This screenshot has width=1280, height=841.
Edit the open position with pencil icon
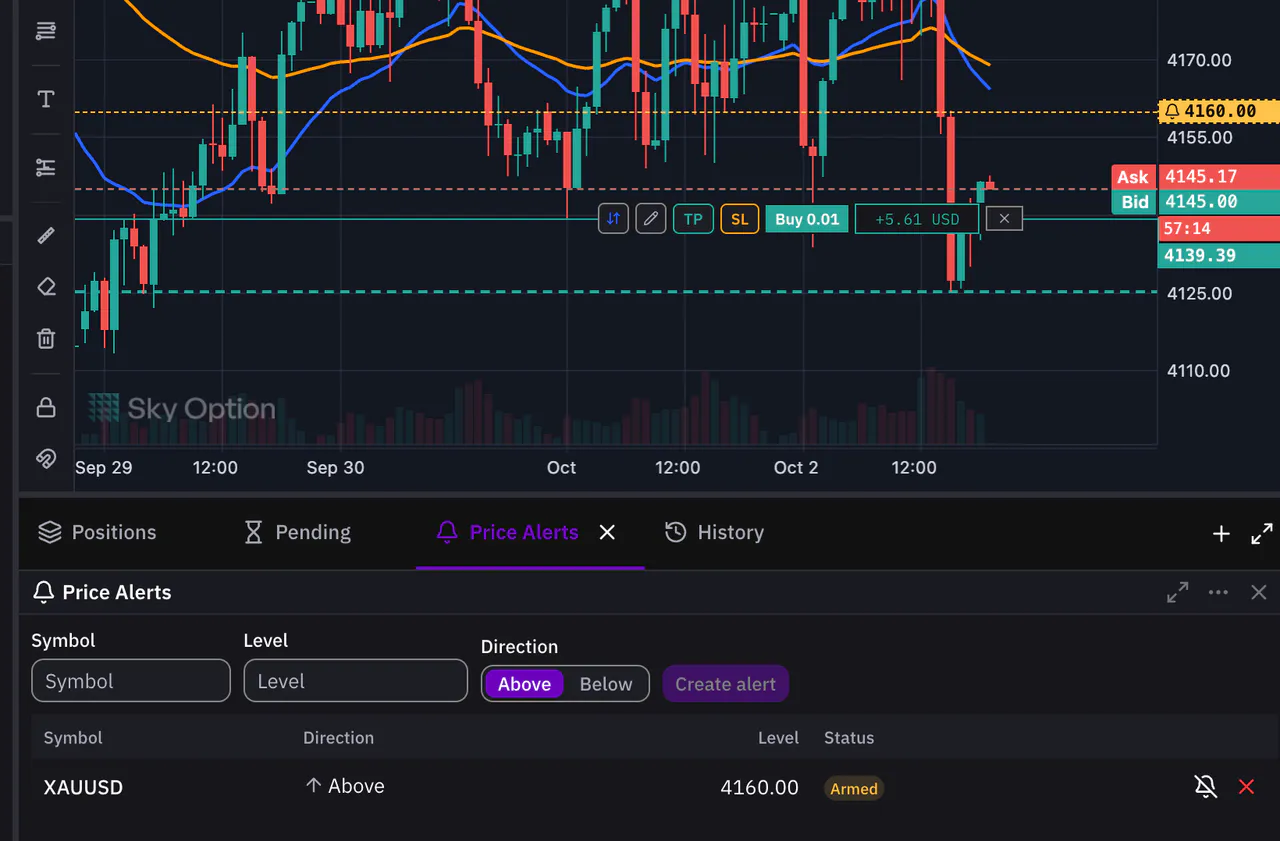point(651,219)
